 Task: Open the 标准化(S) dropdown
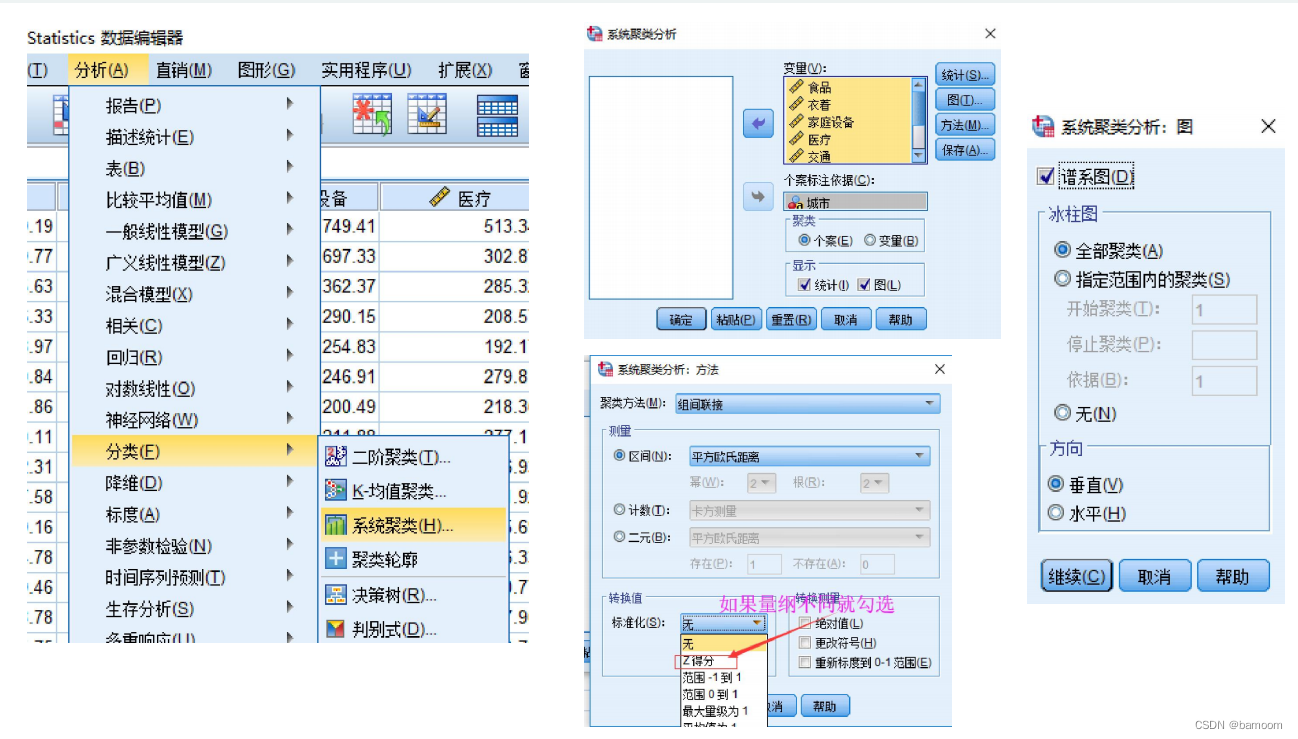click(x=724, y=624)
